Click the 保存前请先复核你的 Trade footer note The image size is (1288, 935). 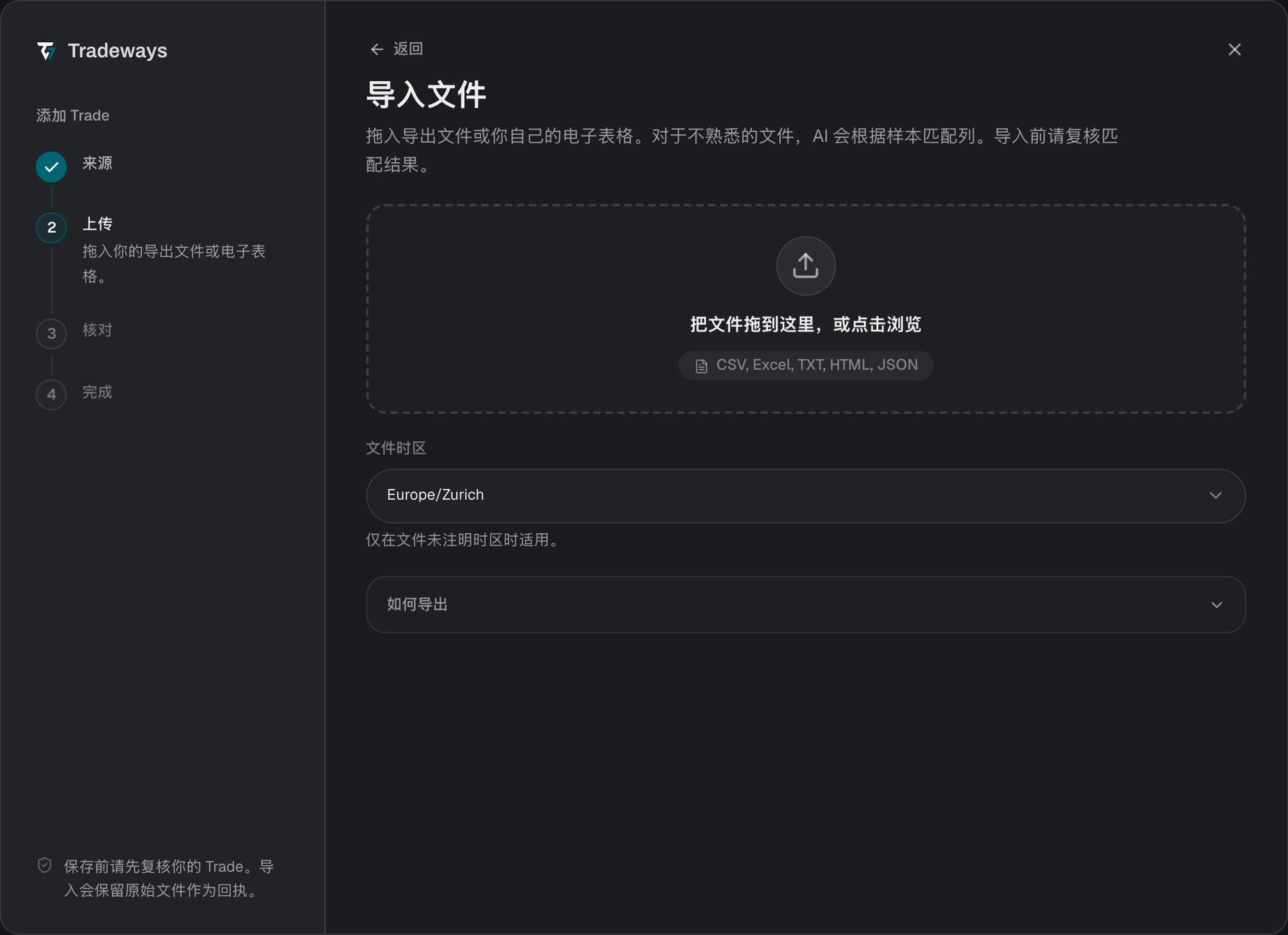pos(168,879)
